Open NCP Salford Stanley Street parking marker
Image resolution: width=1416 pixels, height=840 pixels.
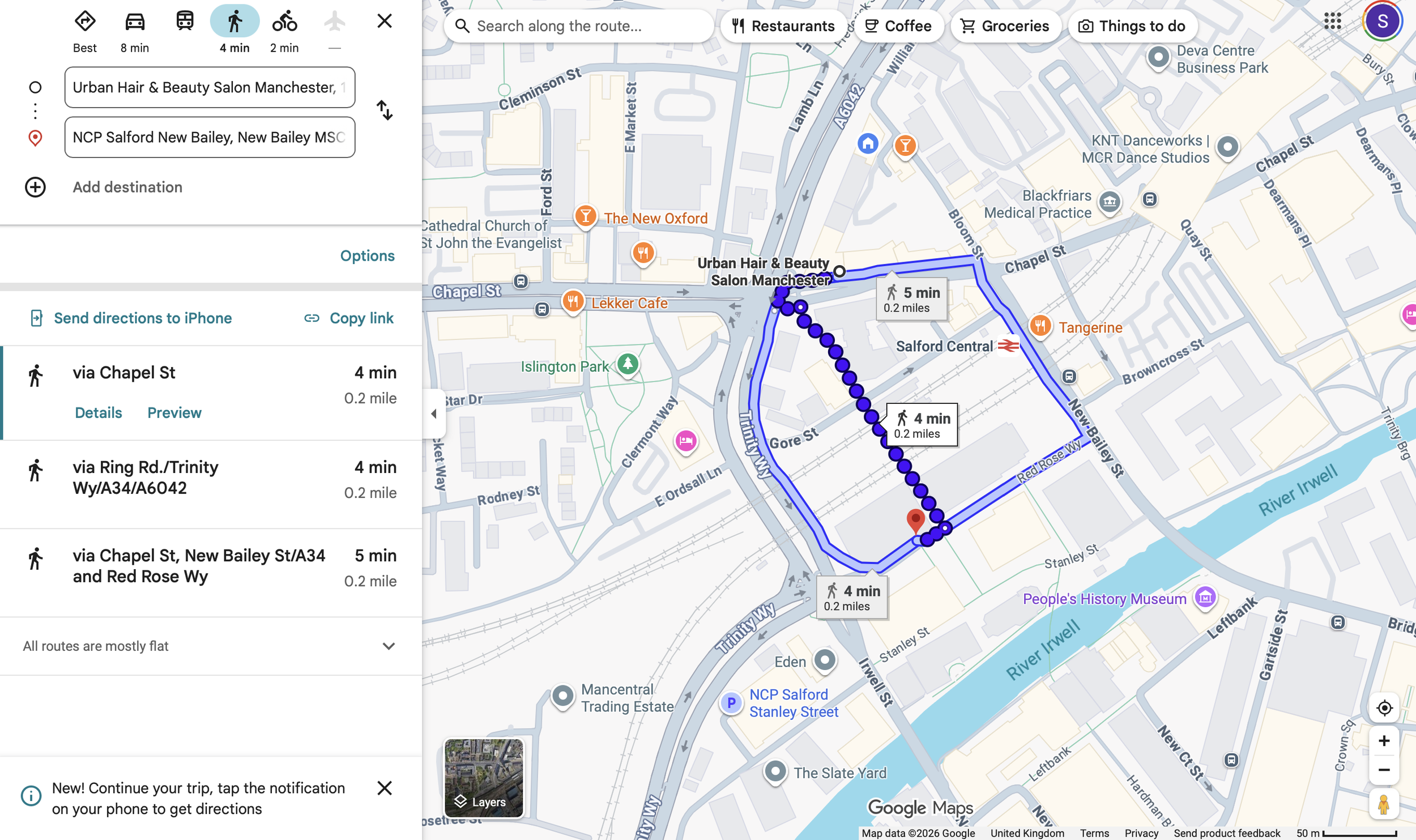[x=731, y=703]
